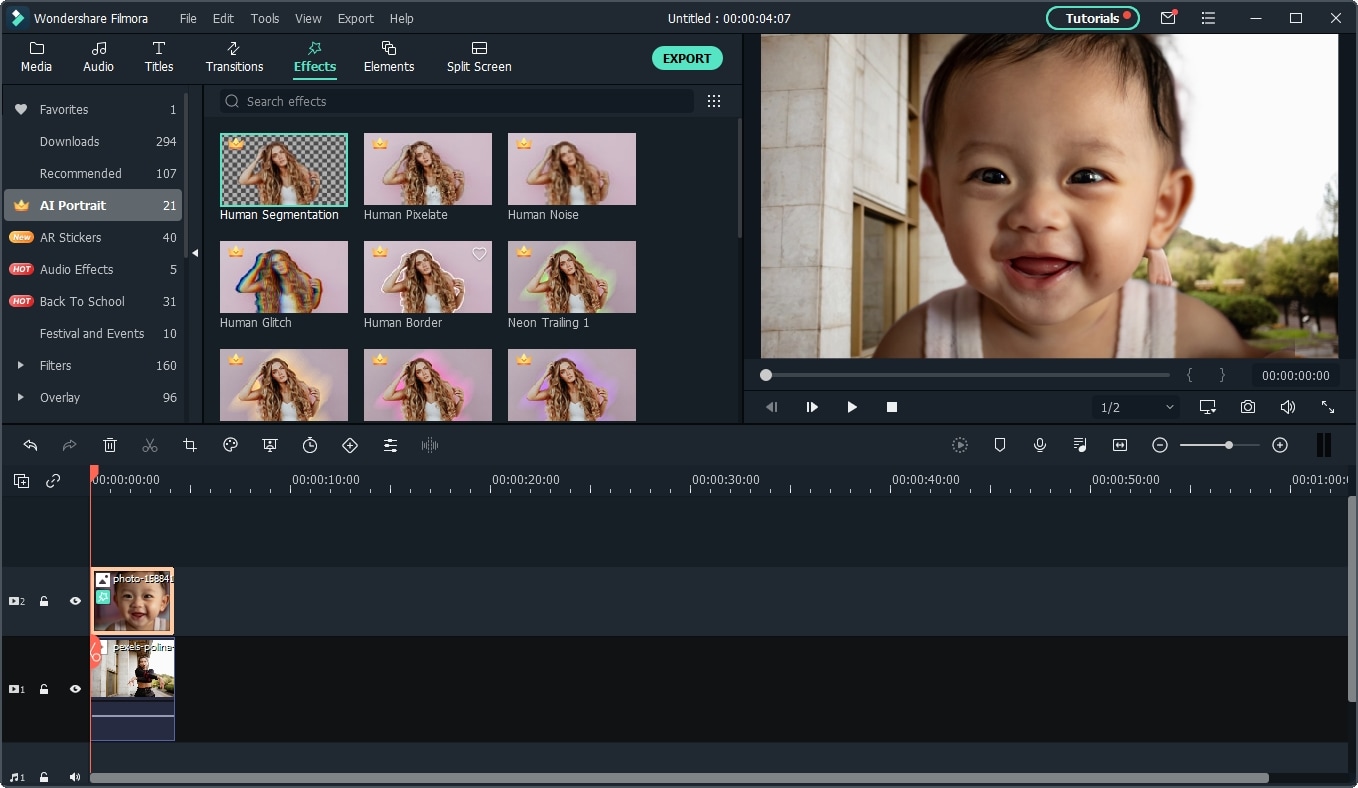Step back one frame in preview
Image resolution: width=1358 pixels, height=788 pixels.
point(772,407)
